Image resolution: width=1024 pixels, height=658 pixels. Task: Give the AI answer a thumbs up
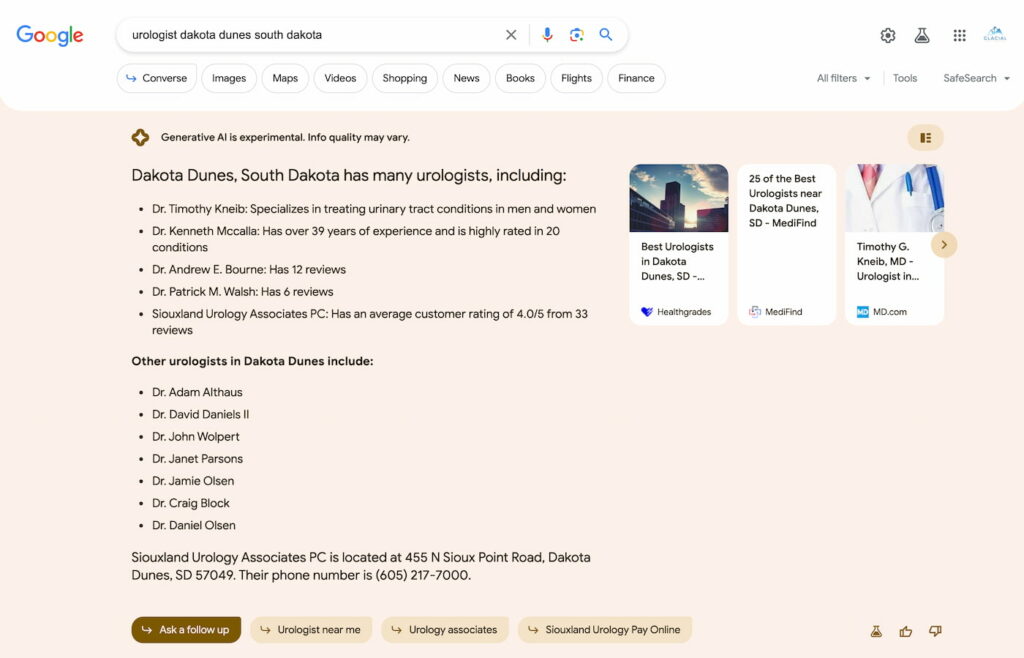[x=905, y=631]
